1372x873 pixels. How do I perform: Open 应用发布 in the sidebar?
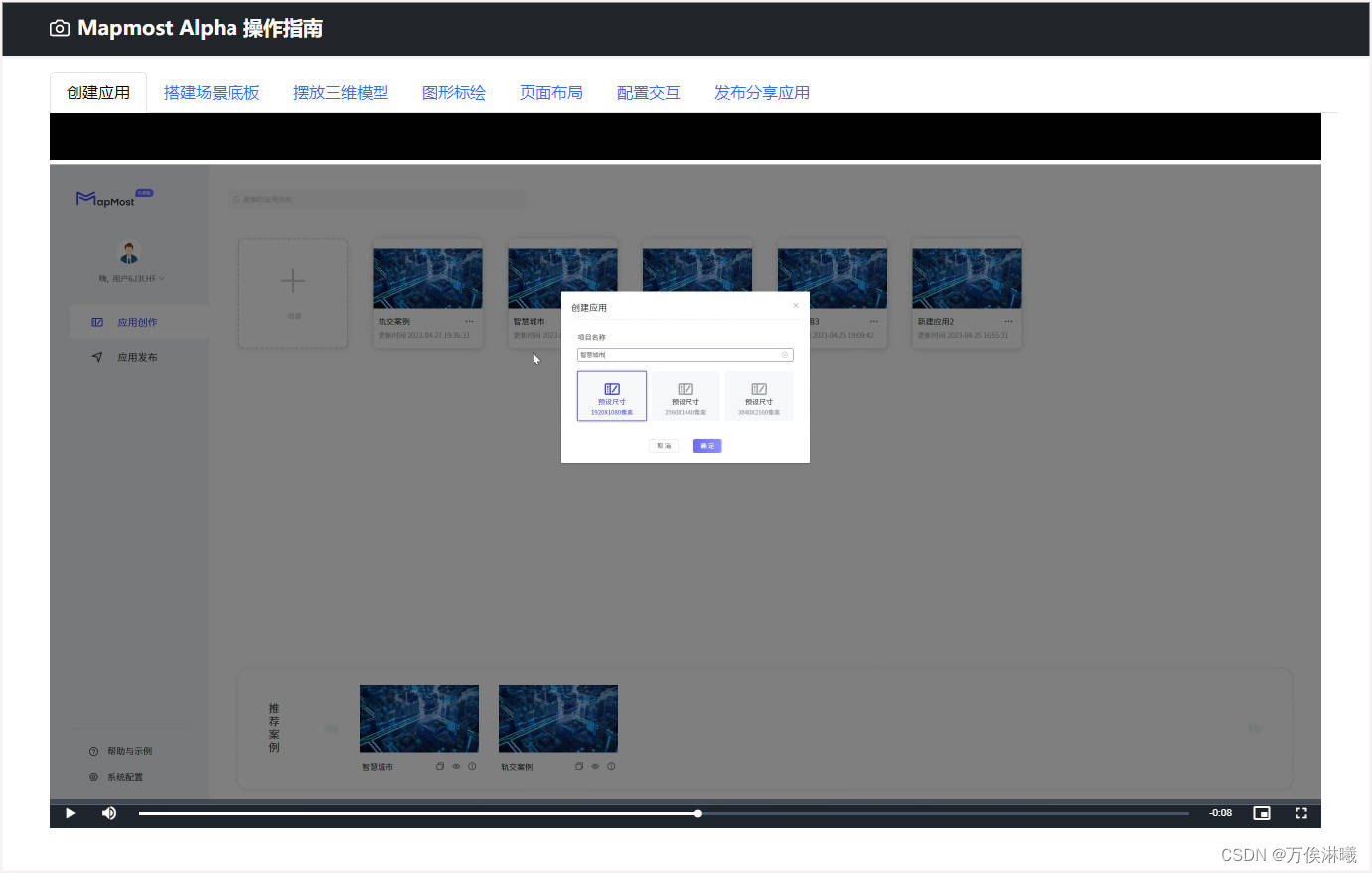138,358
